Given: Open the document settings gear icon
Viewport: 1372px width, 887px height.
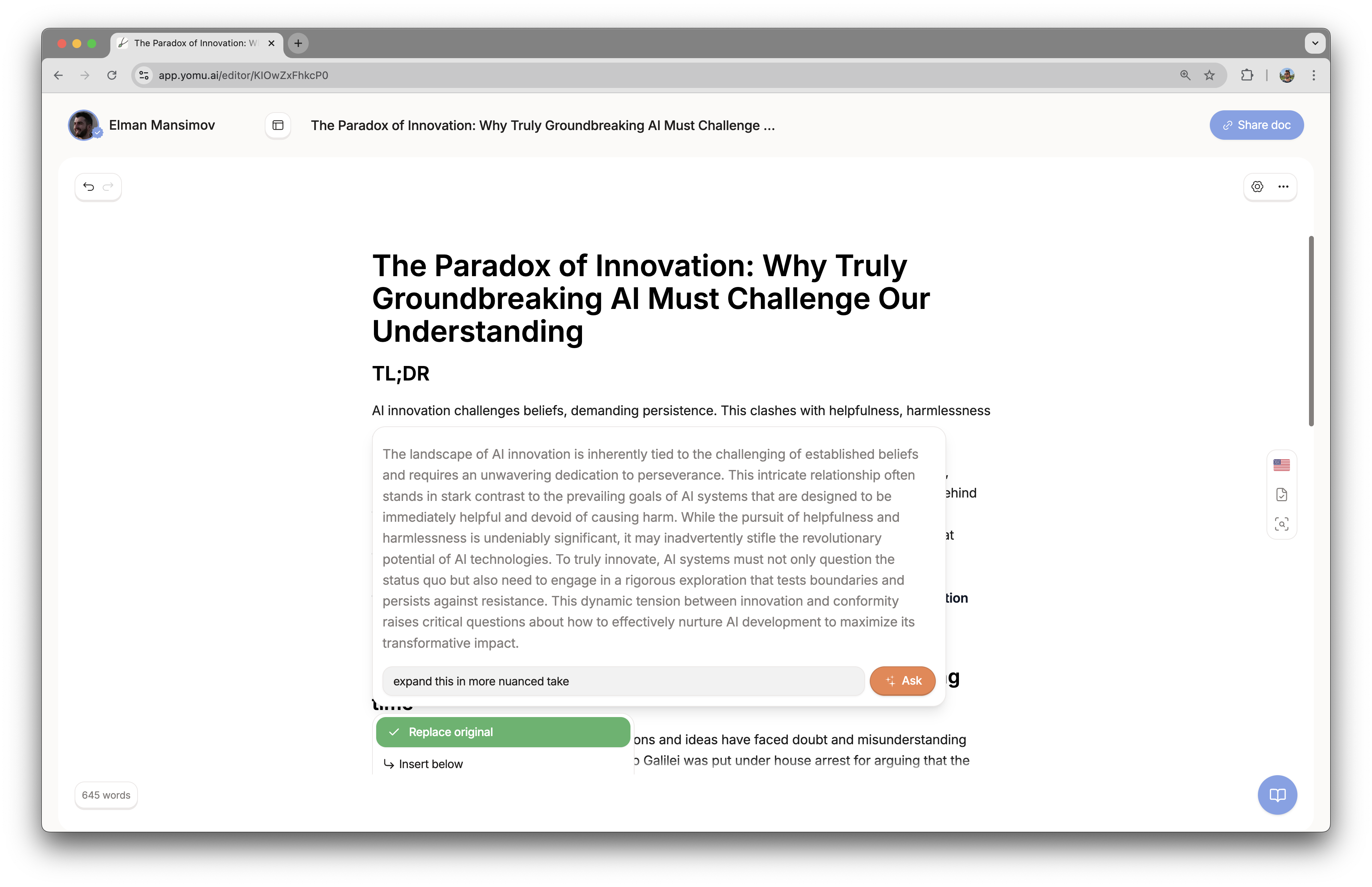Looking at the screenshot, I should [1257, 186].
